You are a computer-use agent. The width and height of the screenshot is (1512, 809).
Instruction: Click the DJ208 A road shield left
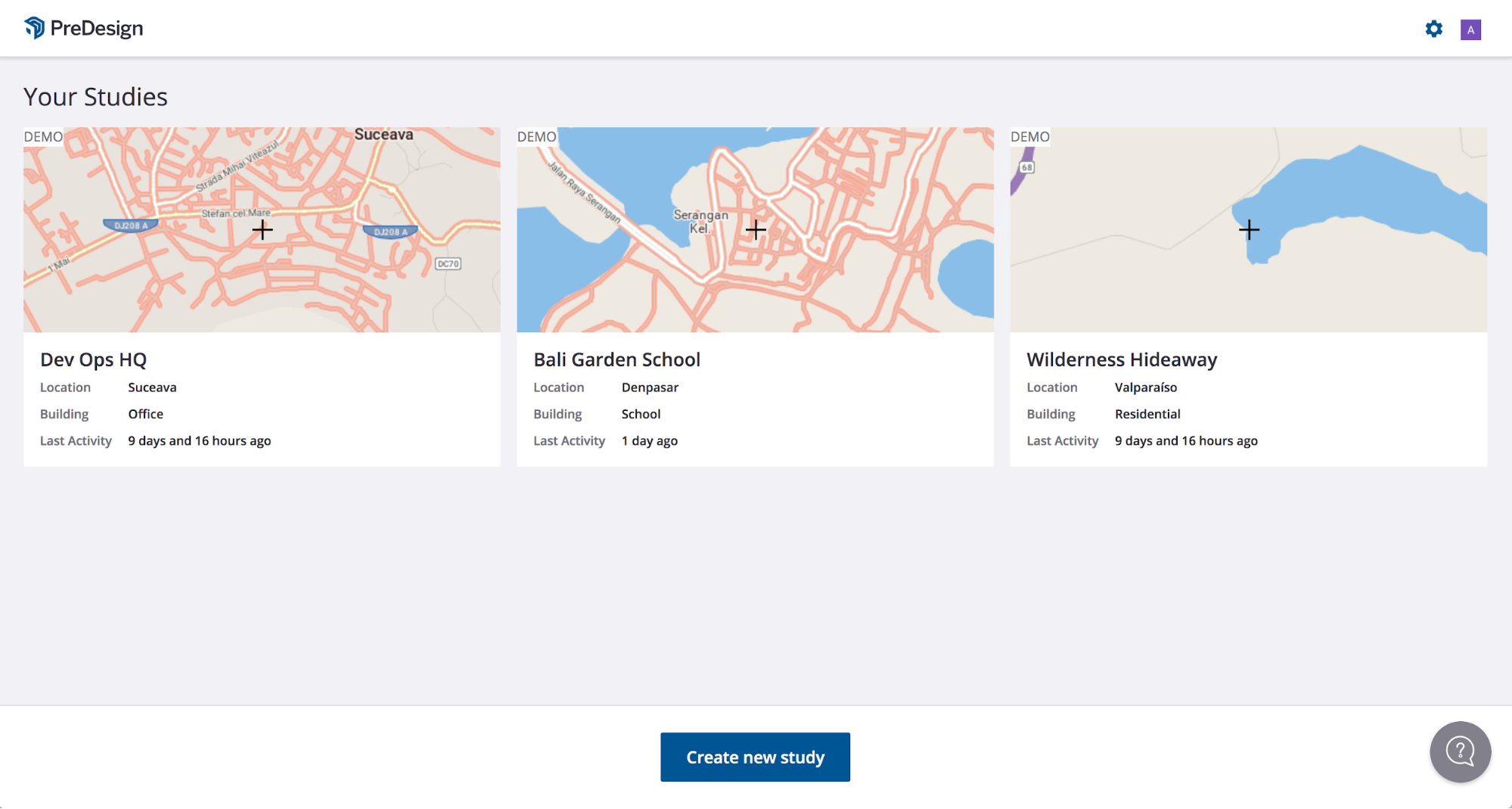coord(131,226)
